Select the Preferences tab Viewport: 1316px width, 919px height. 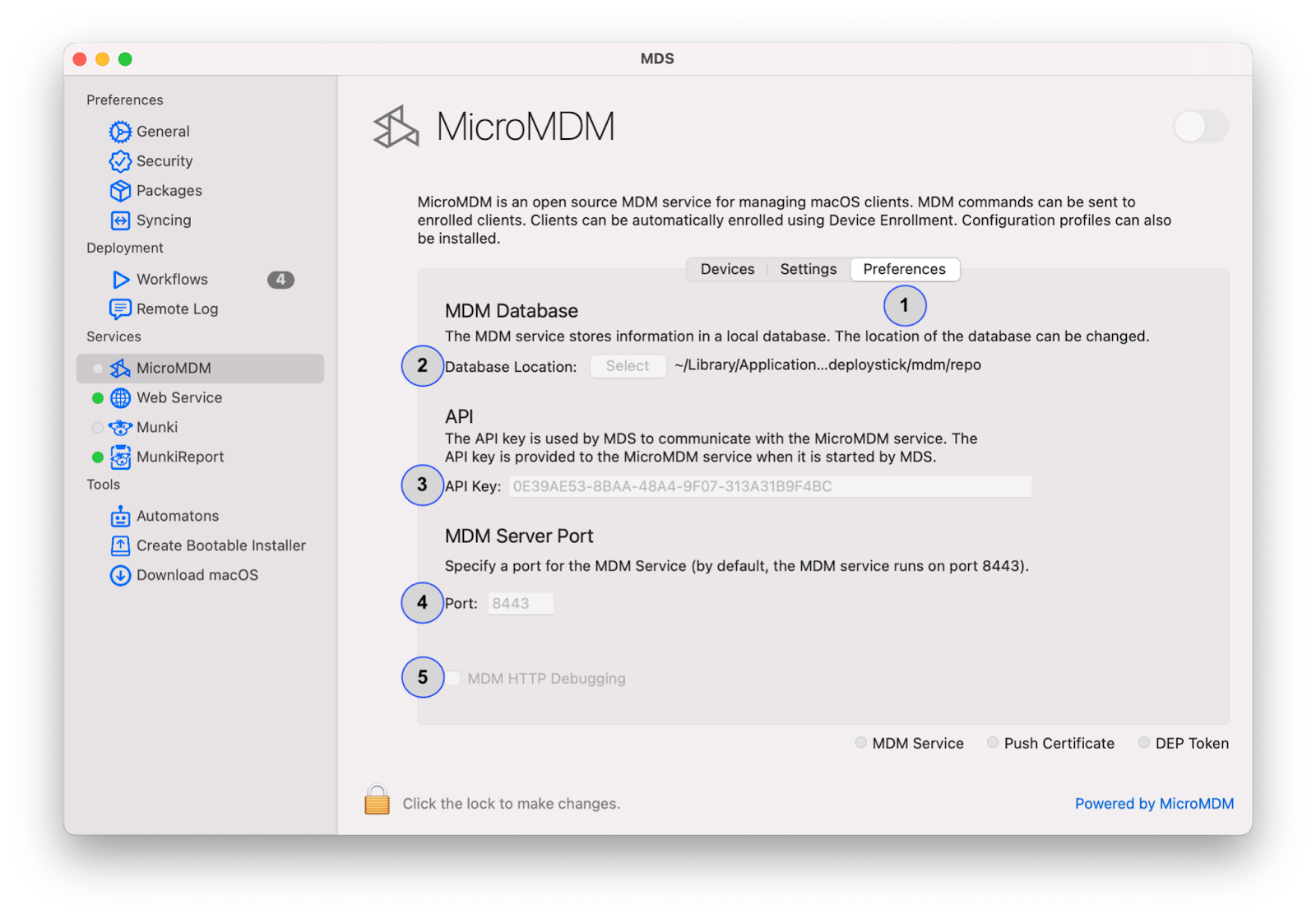coord(905,269)
